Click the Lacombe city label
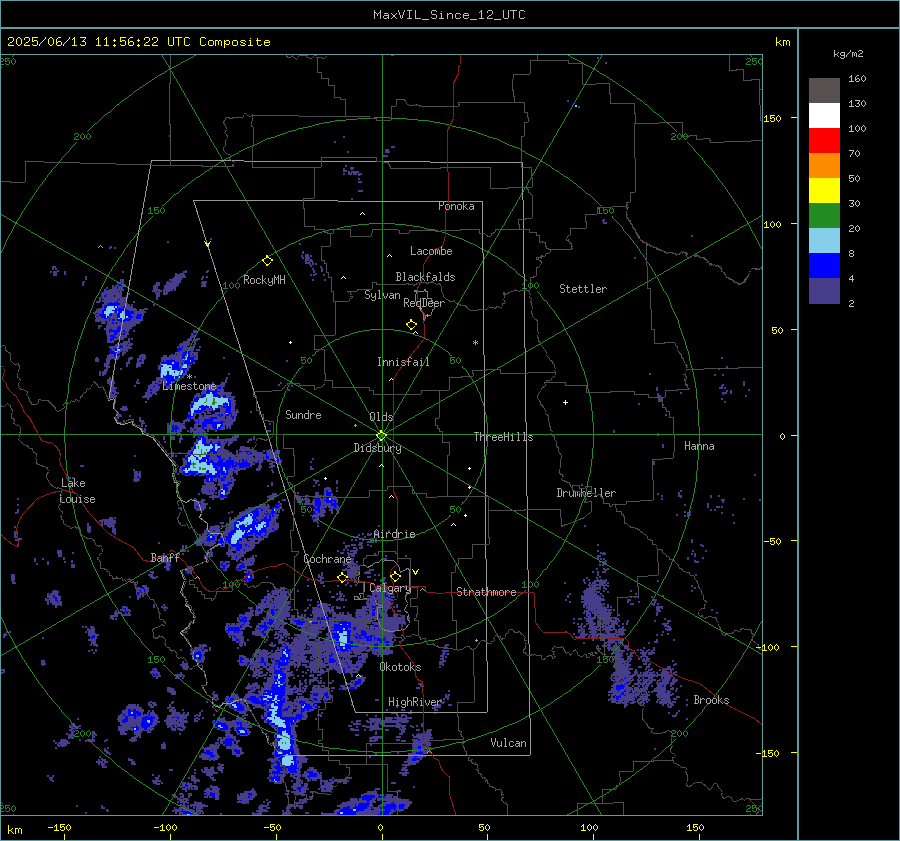 point(431,251)
